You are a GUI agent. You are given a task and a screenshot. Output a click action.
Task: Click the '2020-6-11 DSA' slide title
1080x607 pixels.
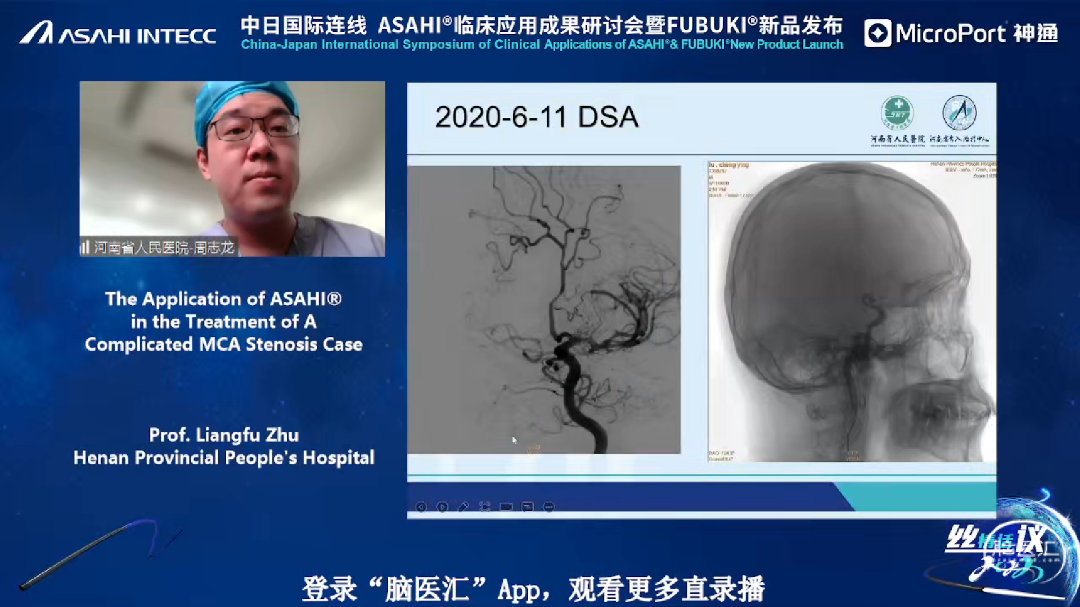tap(537, 117)
